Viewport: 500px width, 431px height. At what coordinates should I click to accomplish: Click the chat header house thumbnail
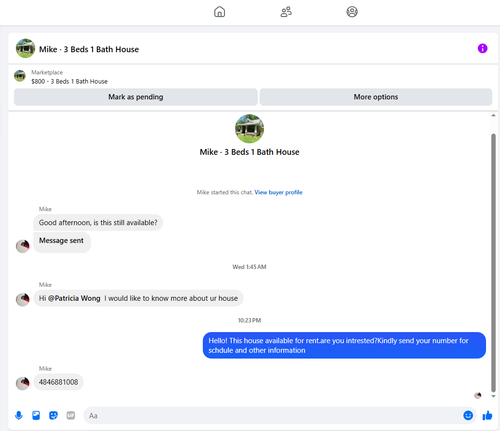[x=25, y=48]
